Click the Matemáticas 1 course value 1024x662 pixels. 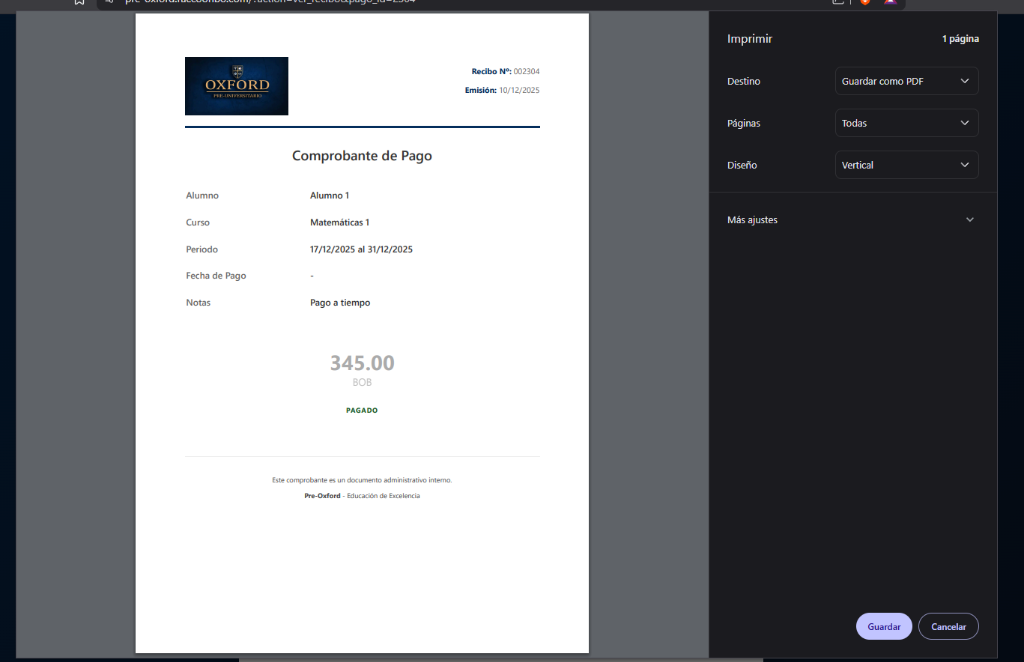point(340,222)
